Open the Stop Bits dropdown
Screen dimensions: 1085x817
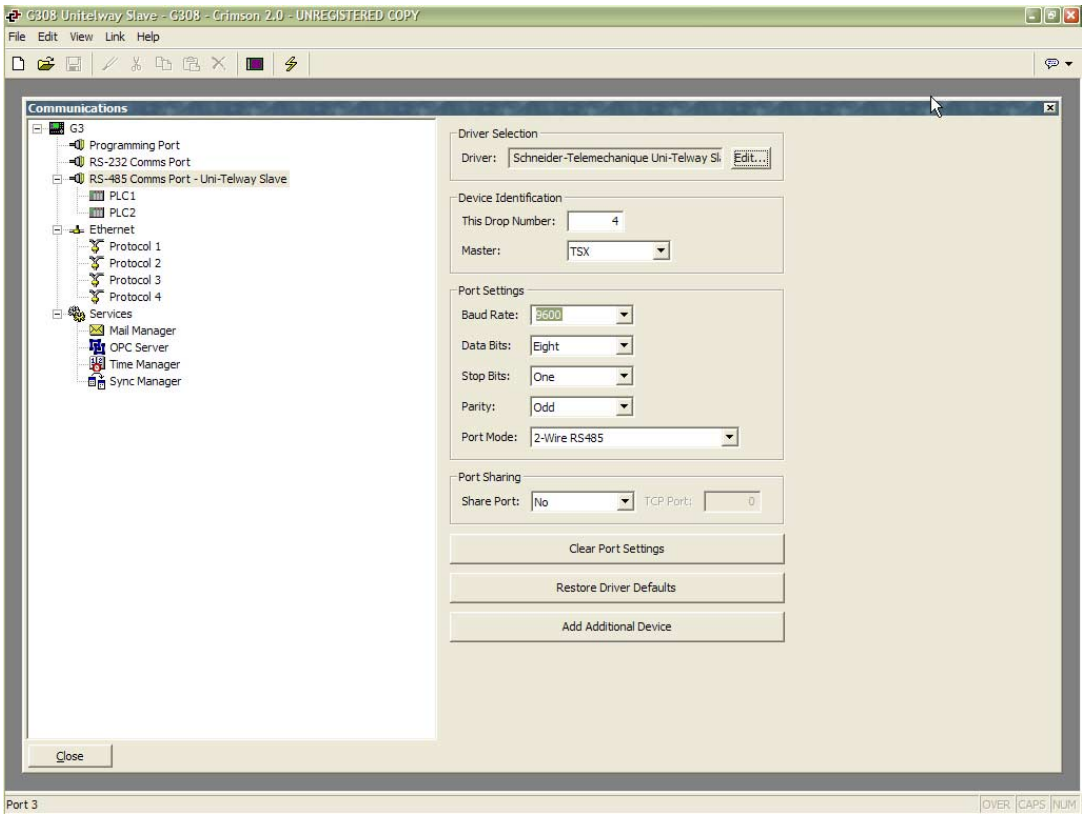coord(623,376)
